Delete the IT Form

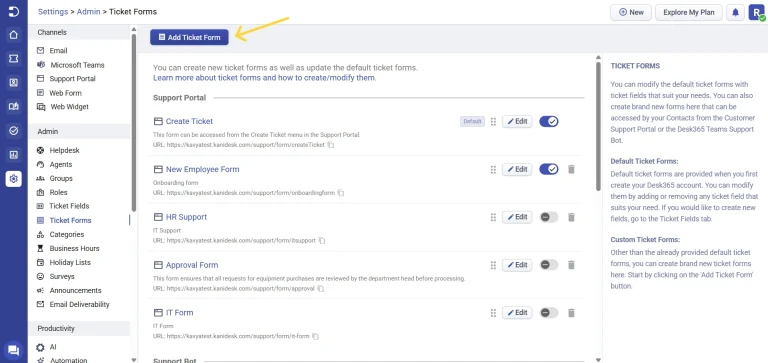tap(571, 313)
